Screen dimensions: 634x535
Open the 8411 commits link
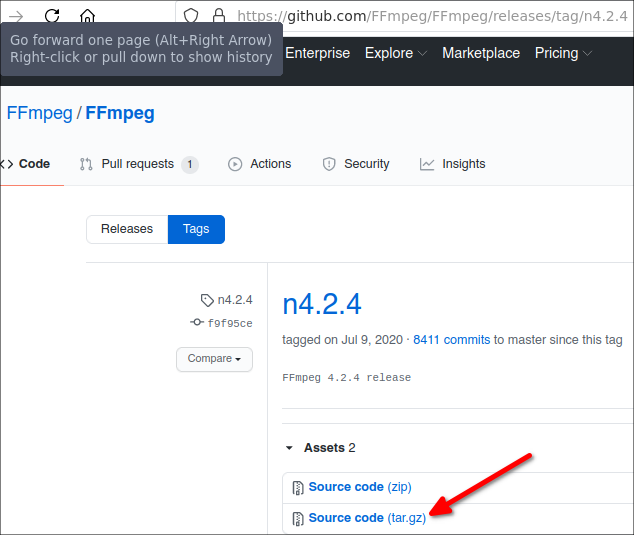coord(451,340)
